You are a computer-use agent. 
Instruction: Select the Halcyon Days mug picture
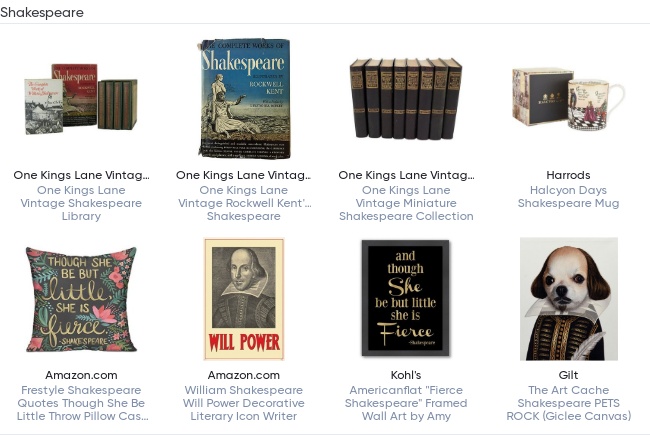point(568,98)
